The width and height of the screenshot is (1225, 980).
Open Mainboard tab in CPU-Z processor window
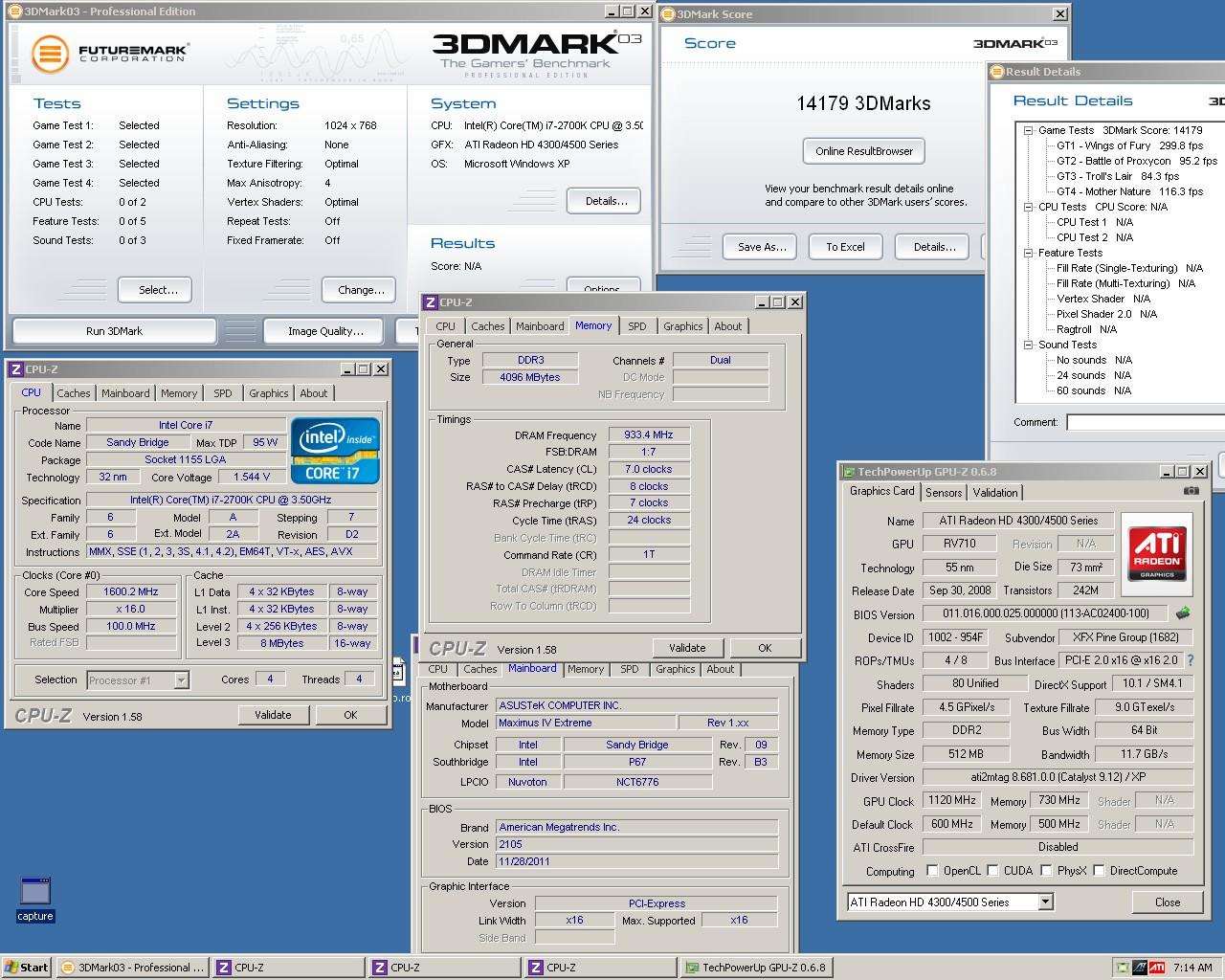click(125, 393)
